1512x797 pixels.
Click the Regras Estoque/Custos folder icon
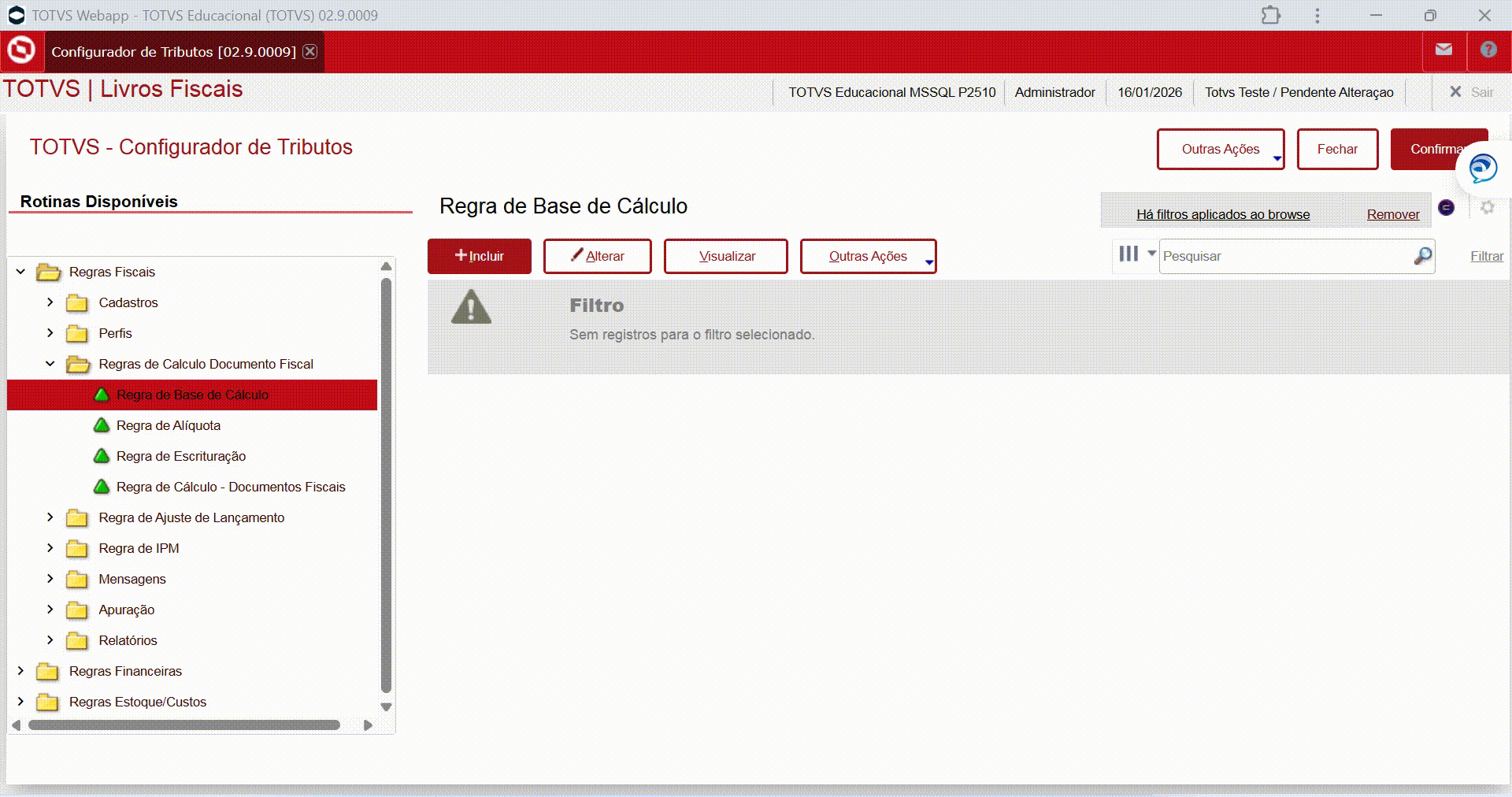[47, 702]
